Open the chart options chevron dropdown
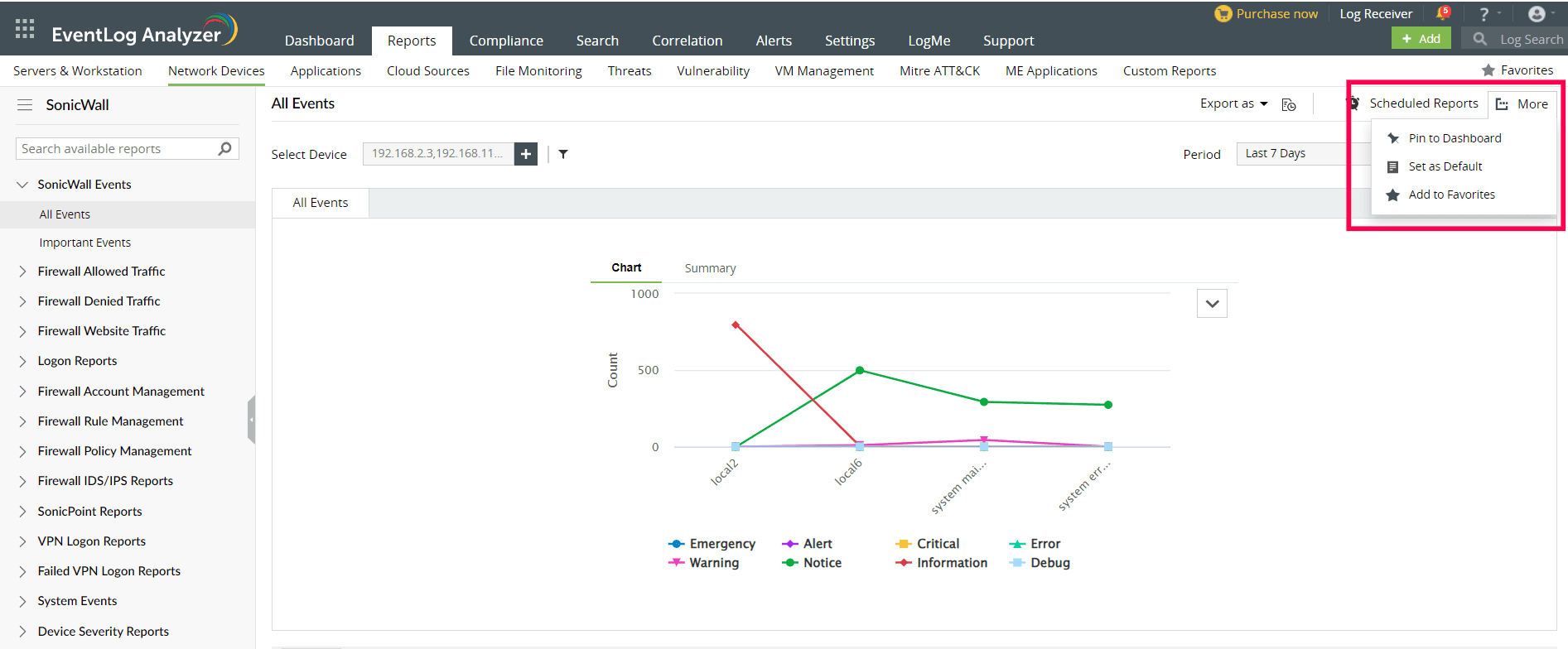Viewport: 1568px width, 649px height. 1212,304
